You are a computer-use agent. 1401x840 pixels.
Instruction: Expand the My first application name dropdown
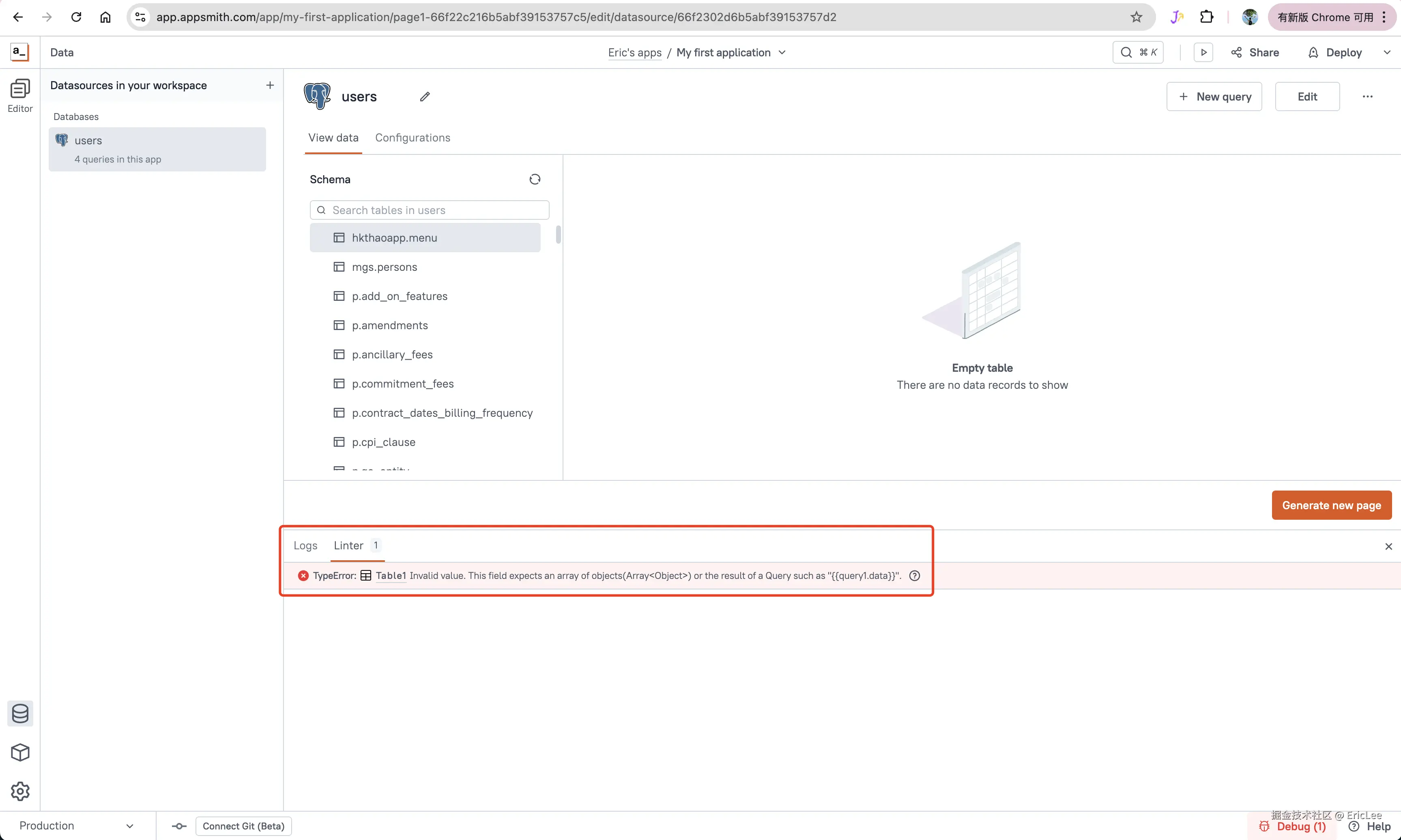782,52
